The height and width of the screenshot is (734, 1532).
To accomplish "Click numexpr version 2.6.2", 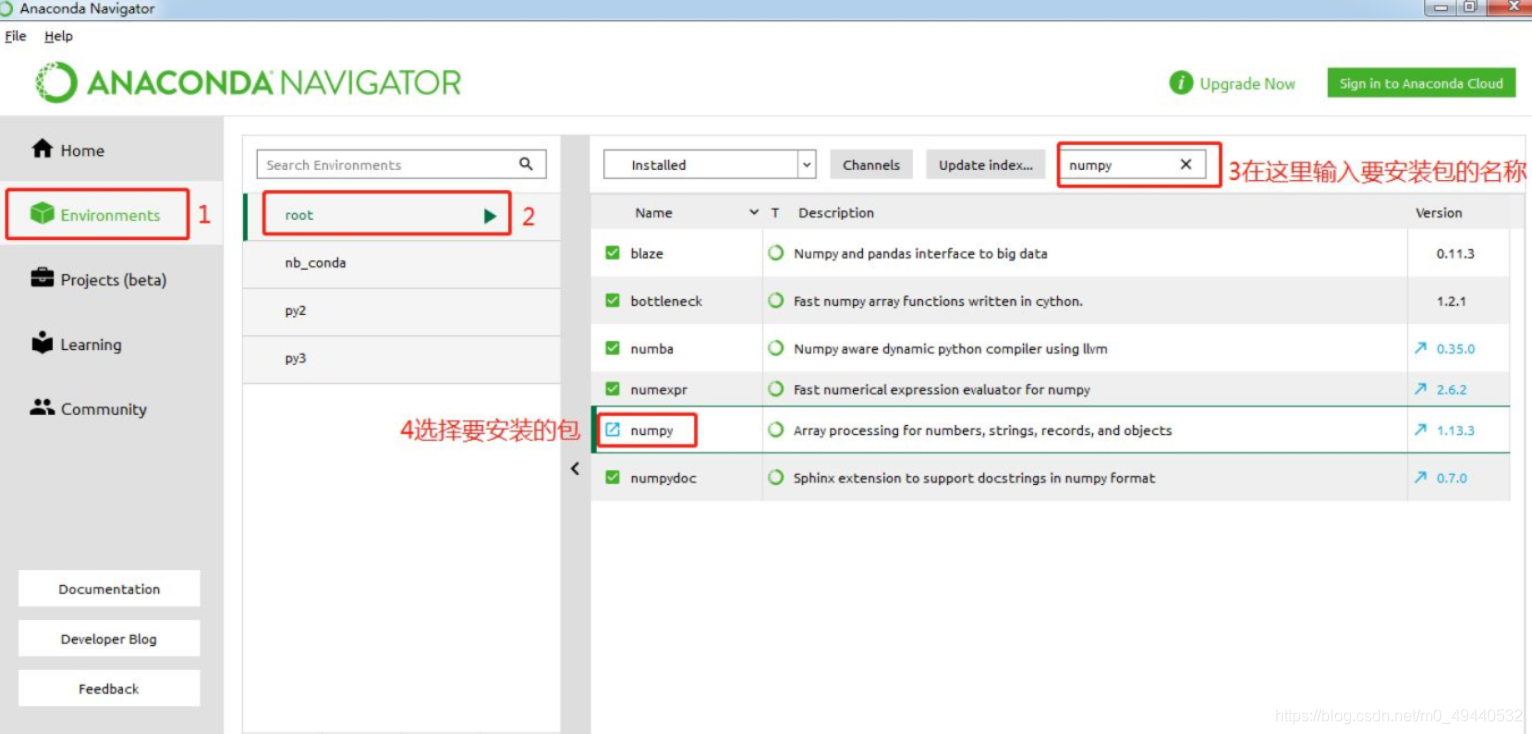I will point(1452,390).
